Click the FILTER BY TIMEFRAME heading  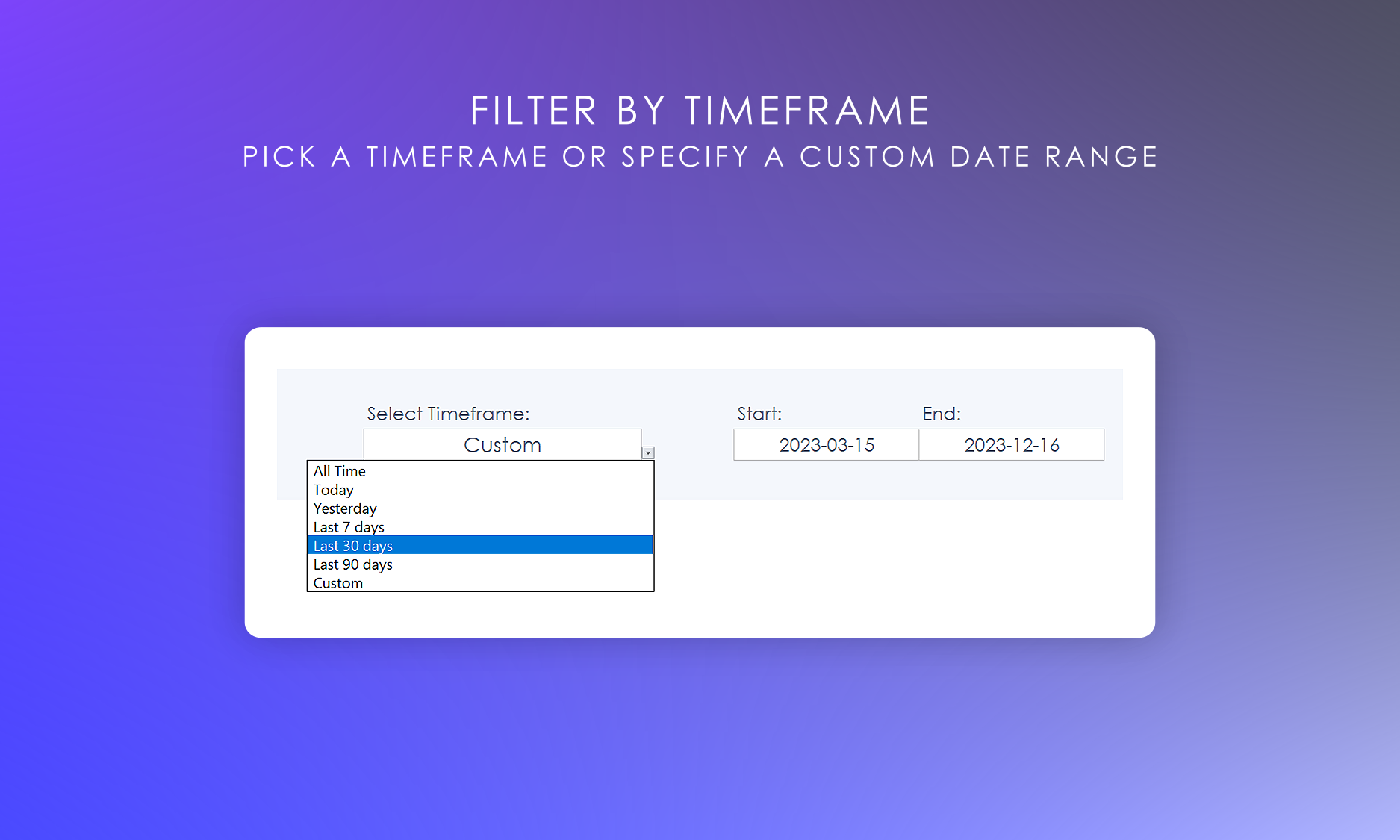click(x=700, y=111)
